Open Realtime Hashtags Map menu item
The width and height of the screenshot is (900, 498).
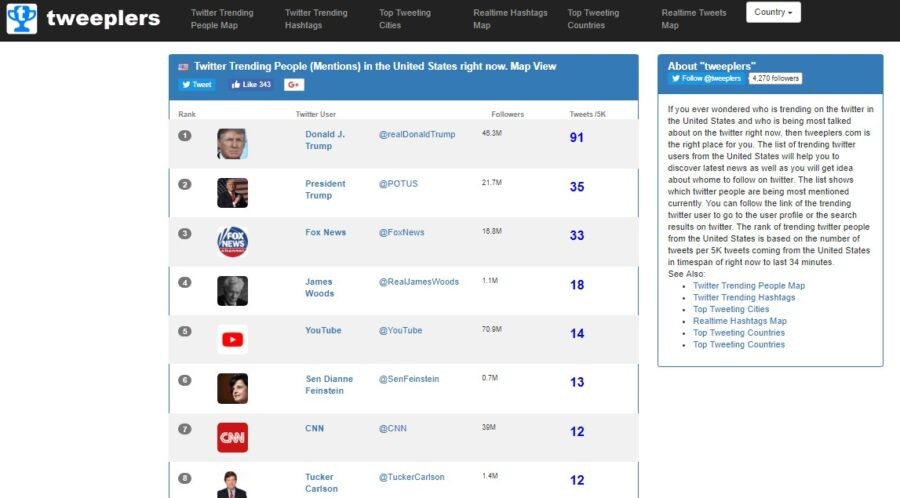point(510,19)
